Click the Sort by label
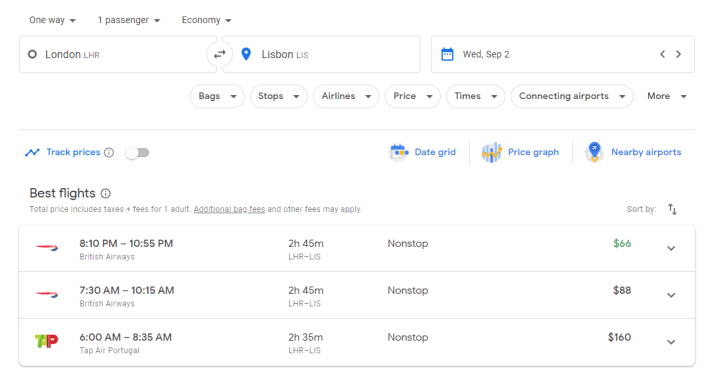Viewport: 718px width, 379px height. tap(641, 209)
